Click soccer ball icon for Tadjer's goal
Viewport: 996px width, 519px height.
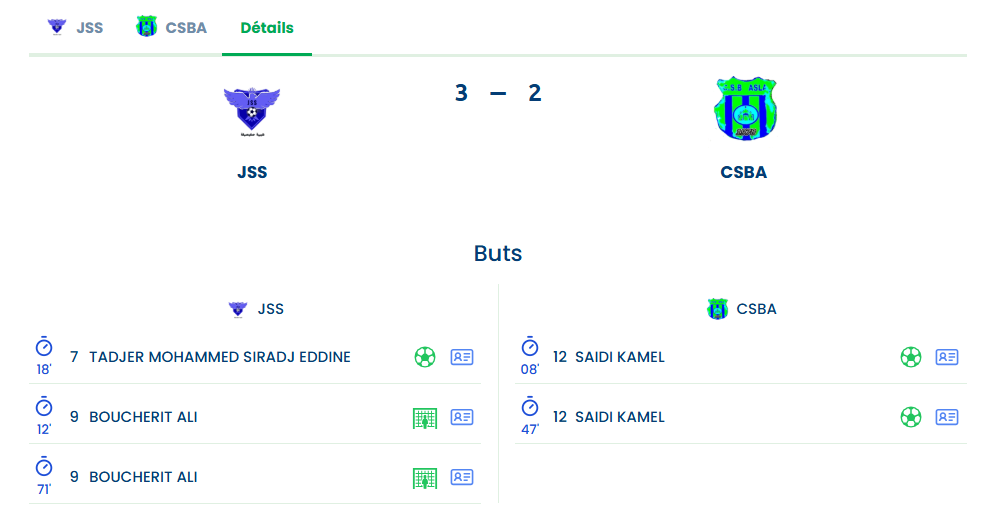coord(425,357)
